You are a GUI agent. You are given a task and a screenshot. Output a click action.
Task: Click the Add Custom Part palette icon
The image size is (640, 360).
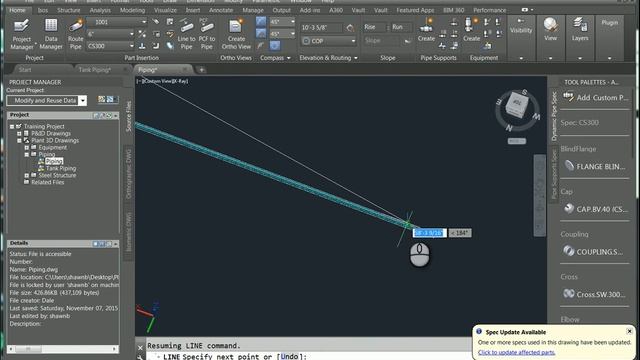(x=569, y=97)
